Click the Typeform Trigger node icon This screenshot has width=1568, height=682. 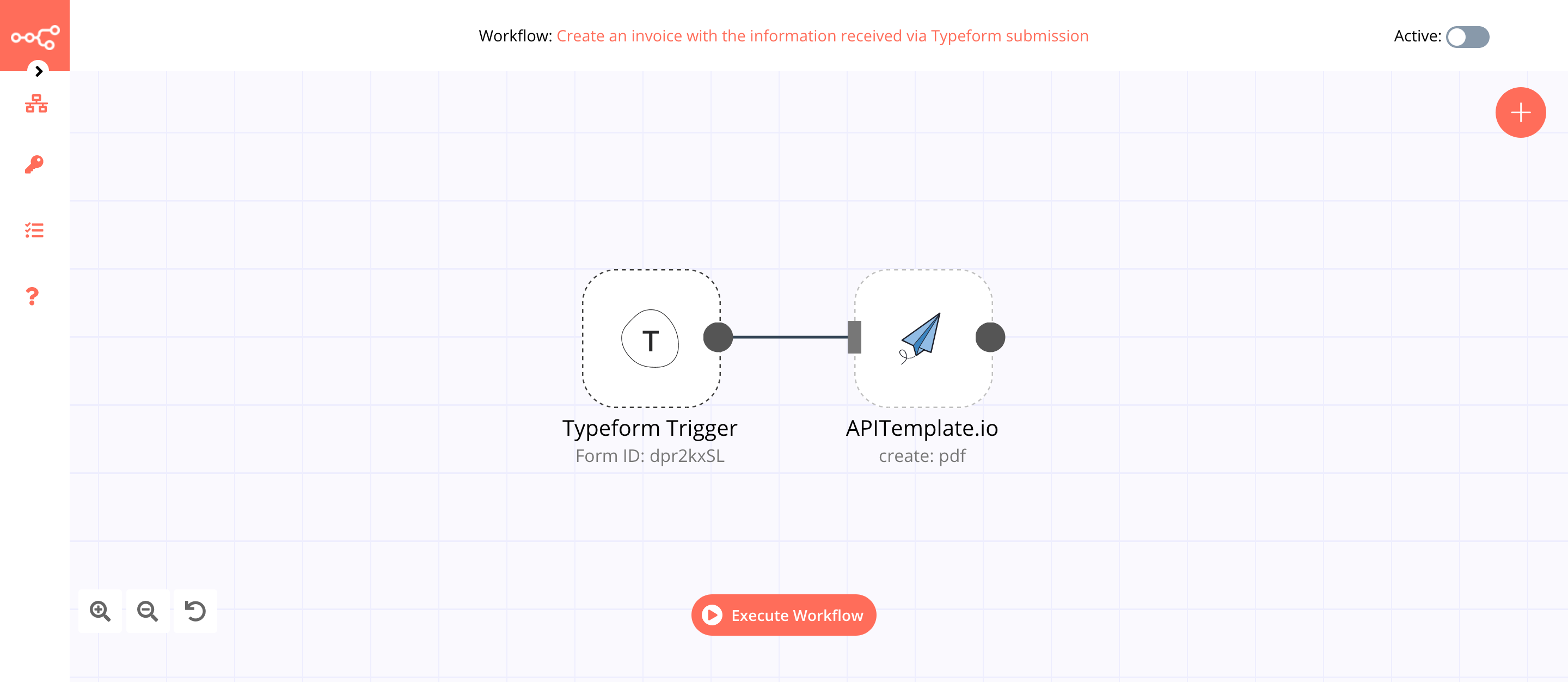pos(648,337)
